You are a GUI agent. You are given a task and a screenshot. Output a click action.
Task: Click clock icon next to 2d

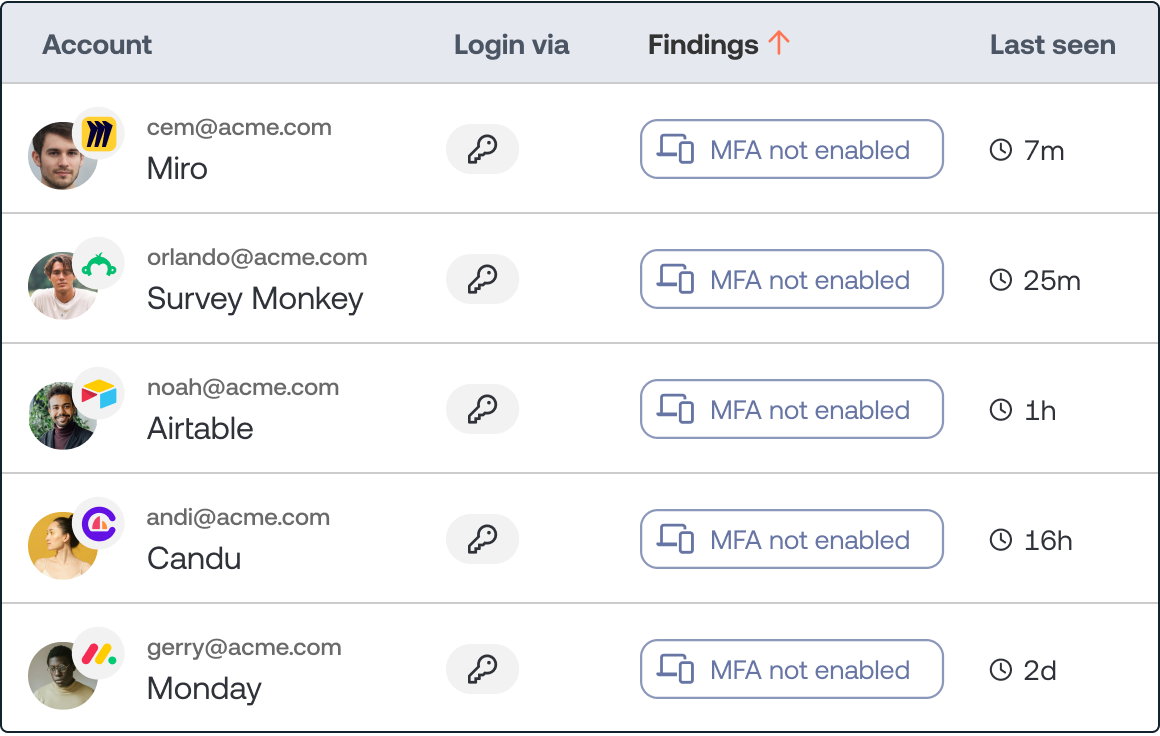pos(1000,670)
